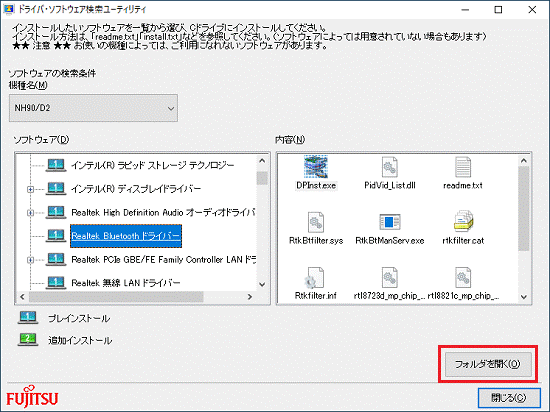
Task: Click the software list scroll up arrow
Action: point(262,161)
